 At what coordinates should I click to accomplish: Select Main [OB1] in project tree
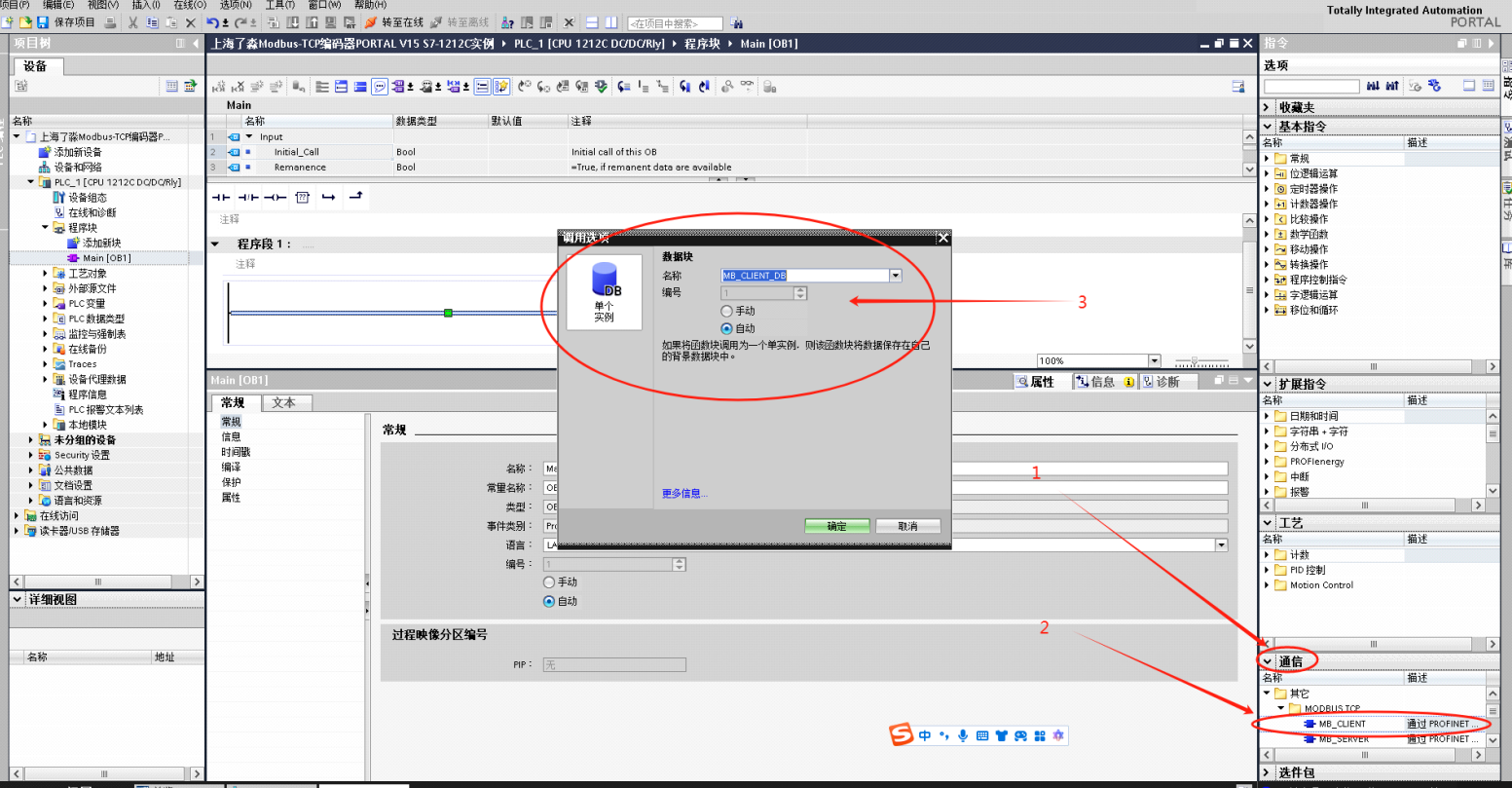tap(106, 258)
